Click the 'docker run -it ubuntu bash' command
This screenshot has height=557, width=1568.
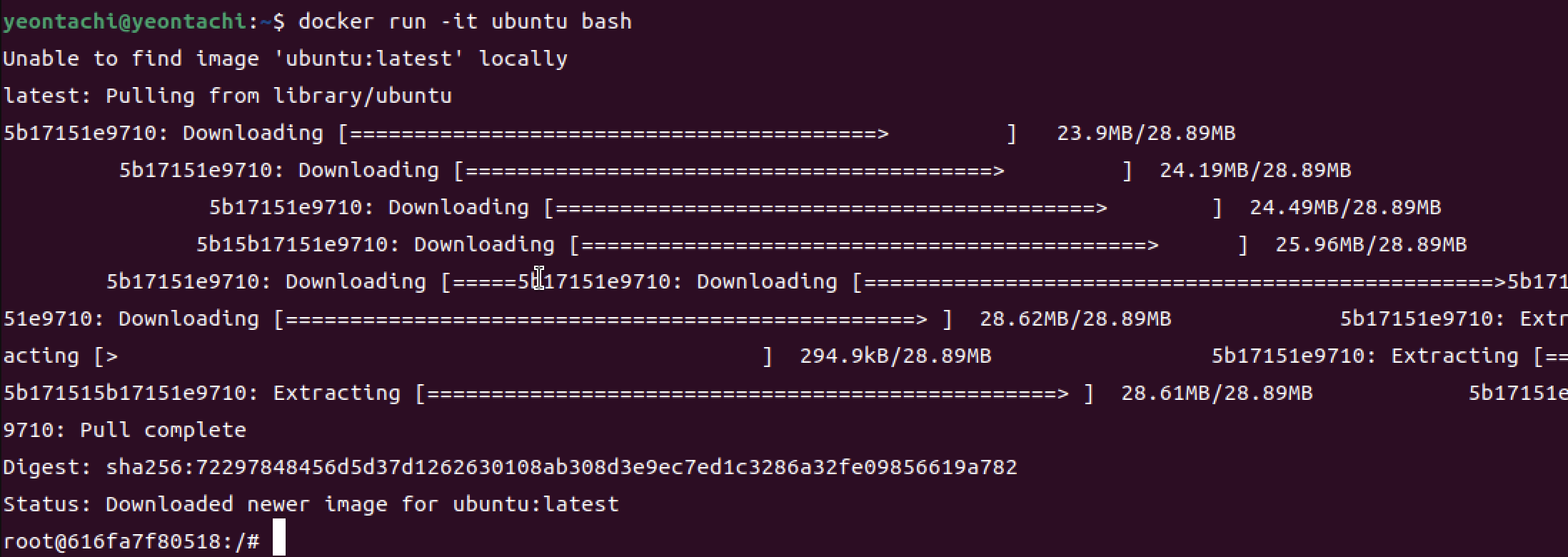465,21
